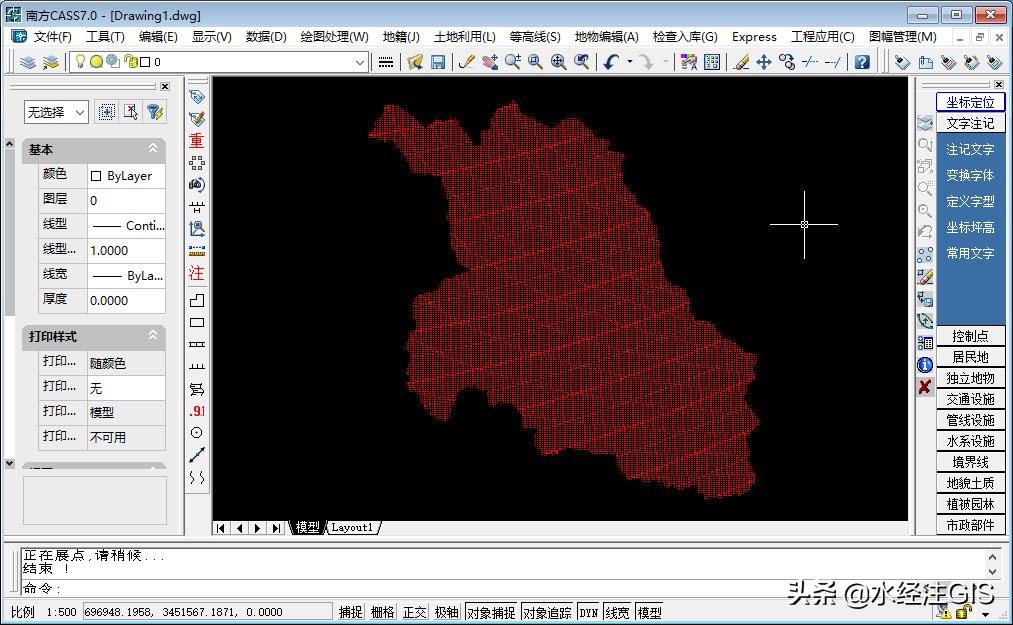Open the 等高线(S) menu
Viewport: 1013px width, 625px height.
[x=534, y=37]
